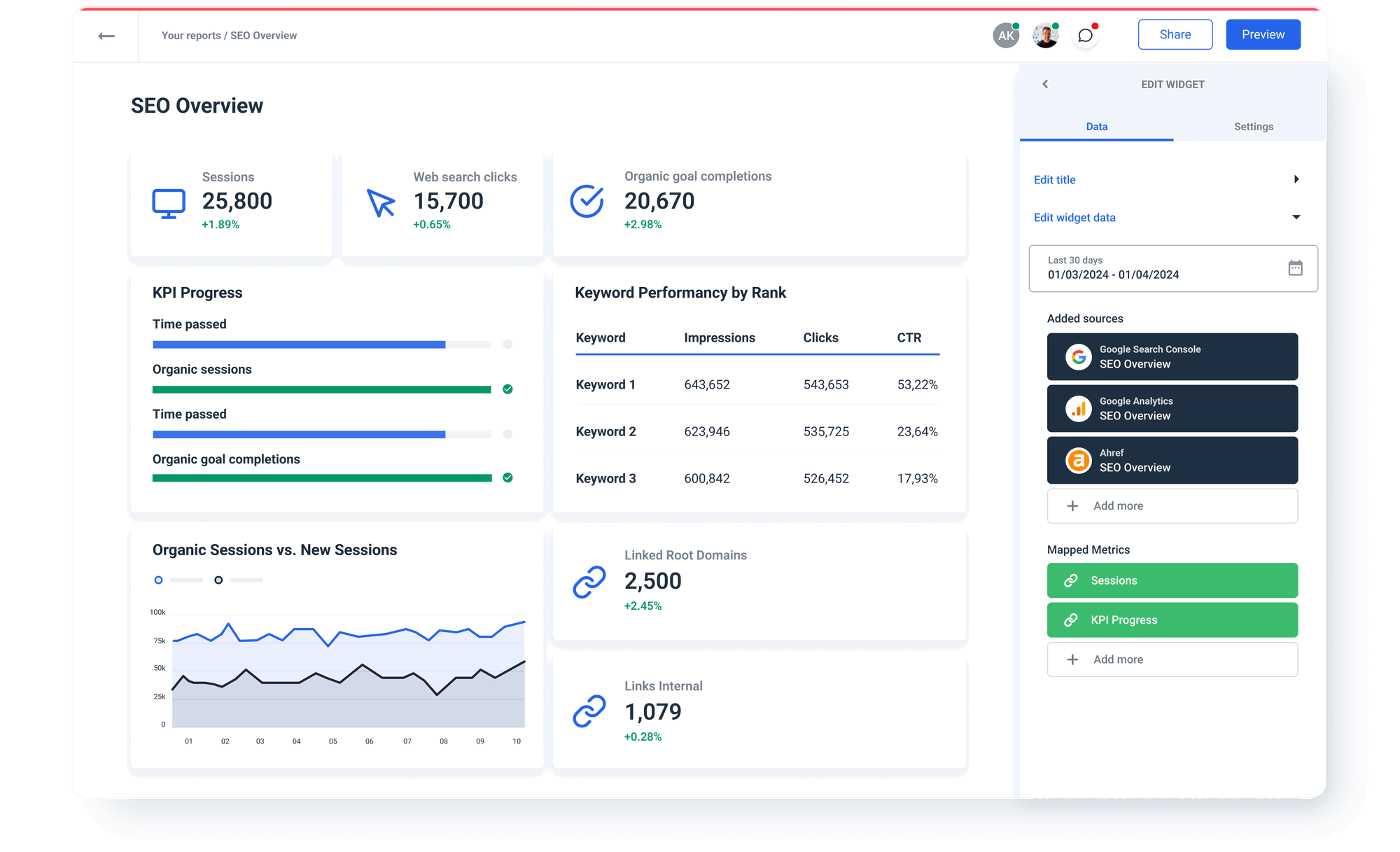Open the calendar date picker icon
Image resolution: width=1400 pixels, height=852 pixels.
pos(1296,268)
